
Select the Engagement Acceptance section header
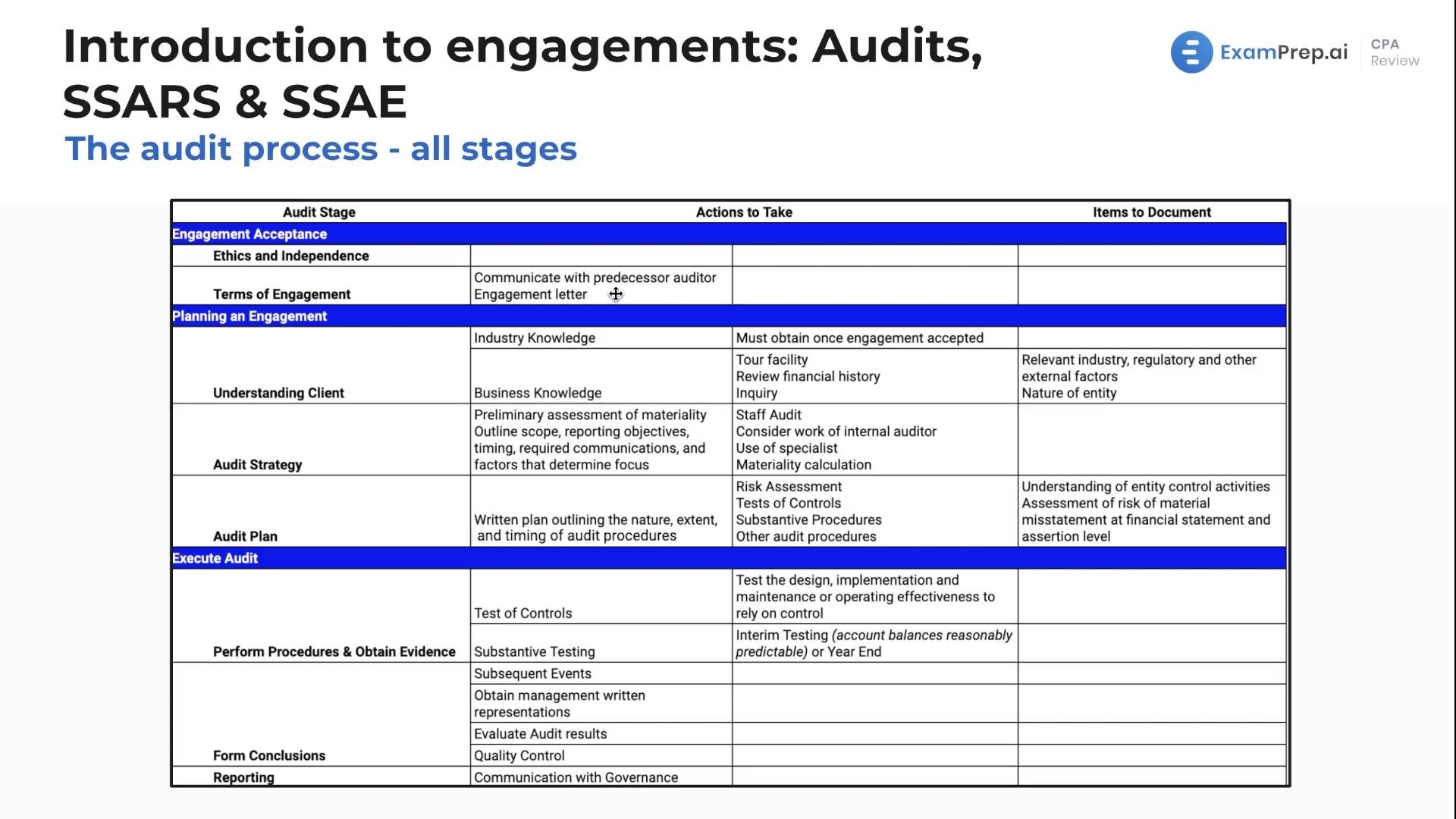(x=729, y=234)
